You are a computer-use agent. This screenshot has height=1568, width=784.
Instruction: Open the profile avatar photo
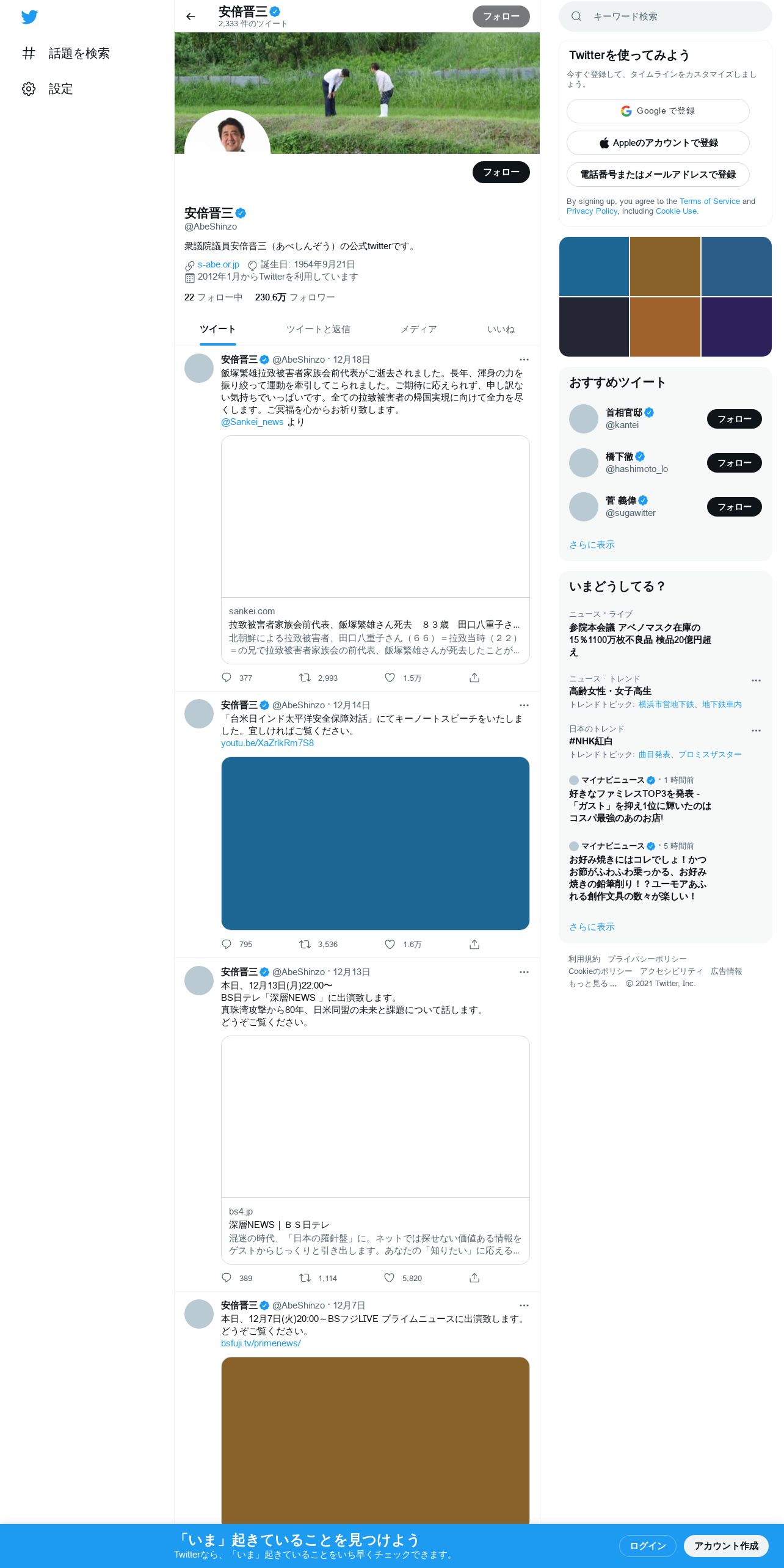[x=227, y=132]
